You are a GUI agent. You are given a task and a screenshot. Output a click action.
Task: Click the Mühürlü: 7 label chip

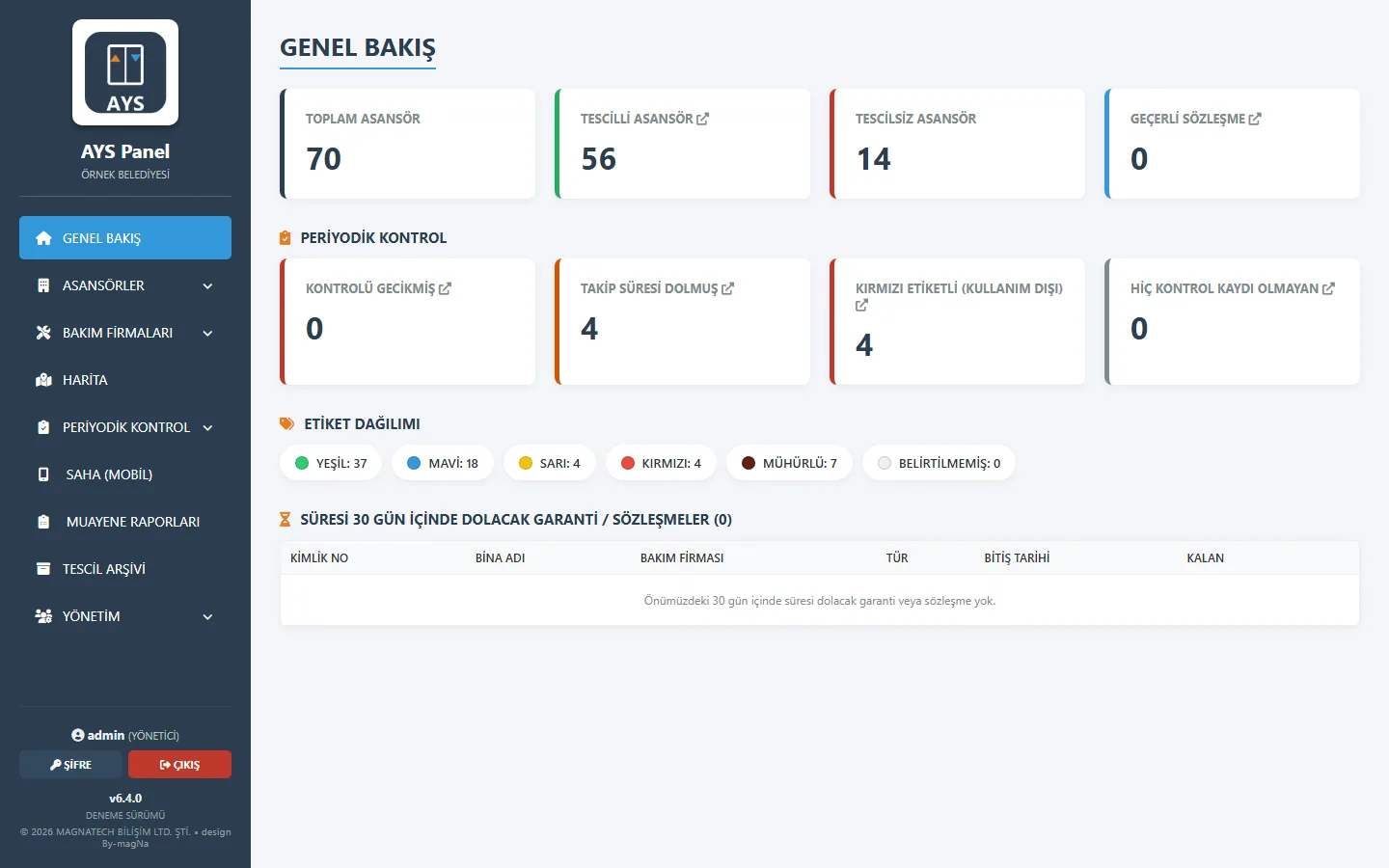pos(789,463)
